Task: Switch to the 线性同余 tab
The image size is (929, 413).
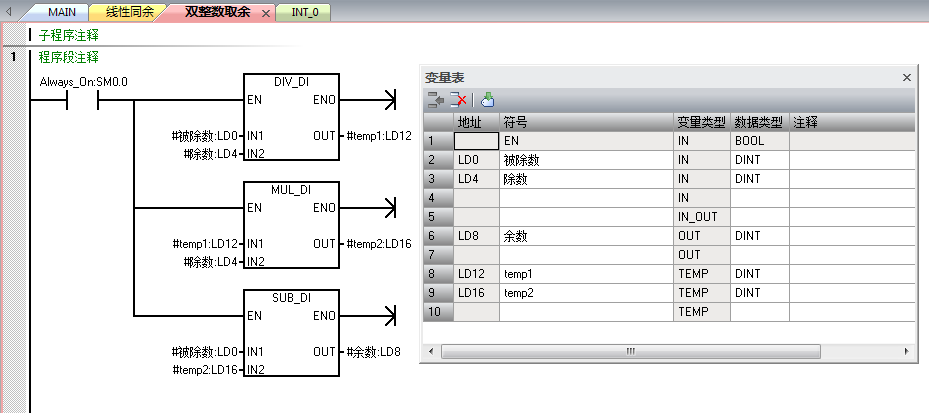Action: click(x=130, y=12)
